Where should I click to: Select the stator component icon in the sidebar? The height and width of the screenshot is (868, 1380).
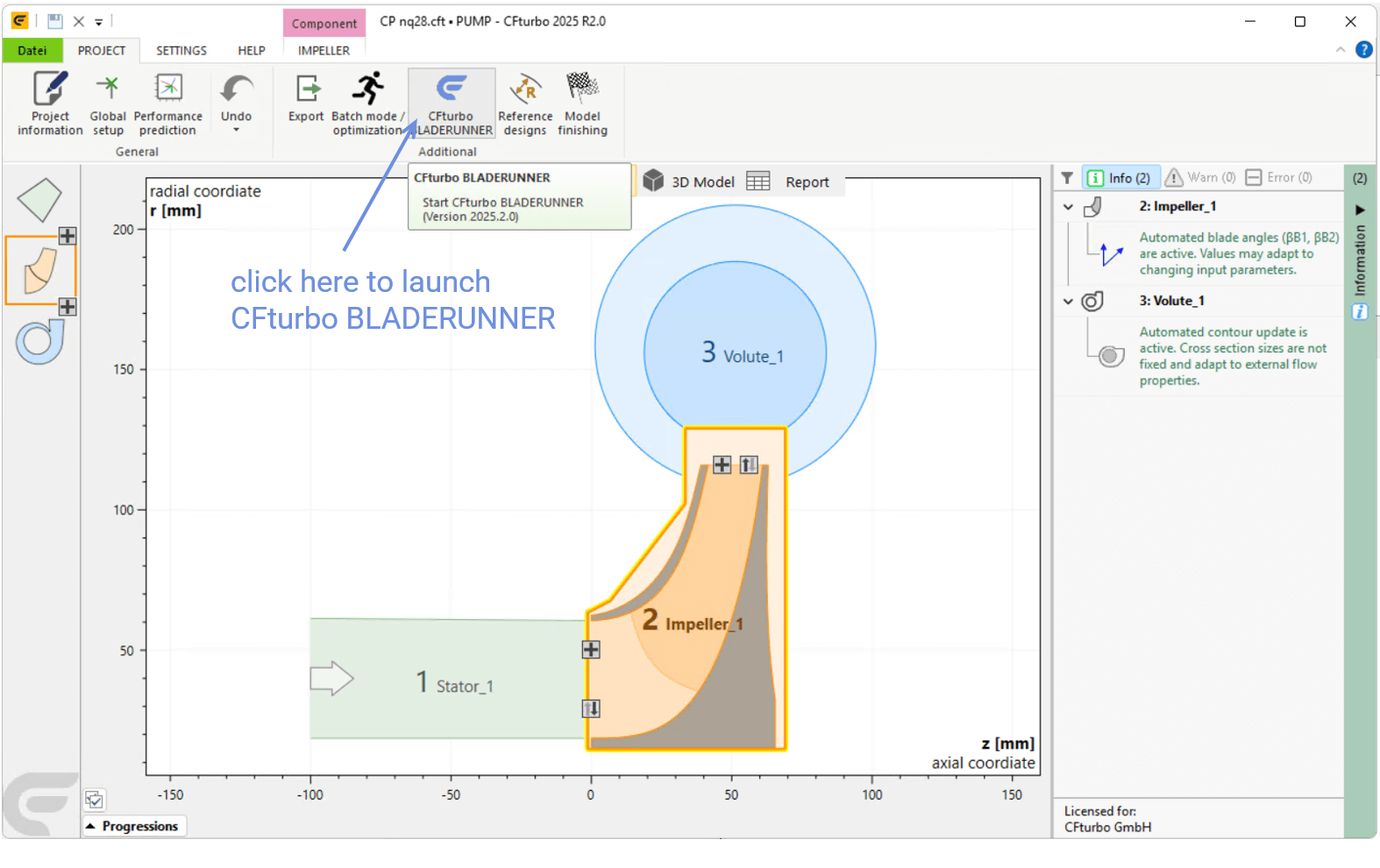coord(39,200)
